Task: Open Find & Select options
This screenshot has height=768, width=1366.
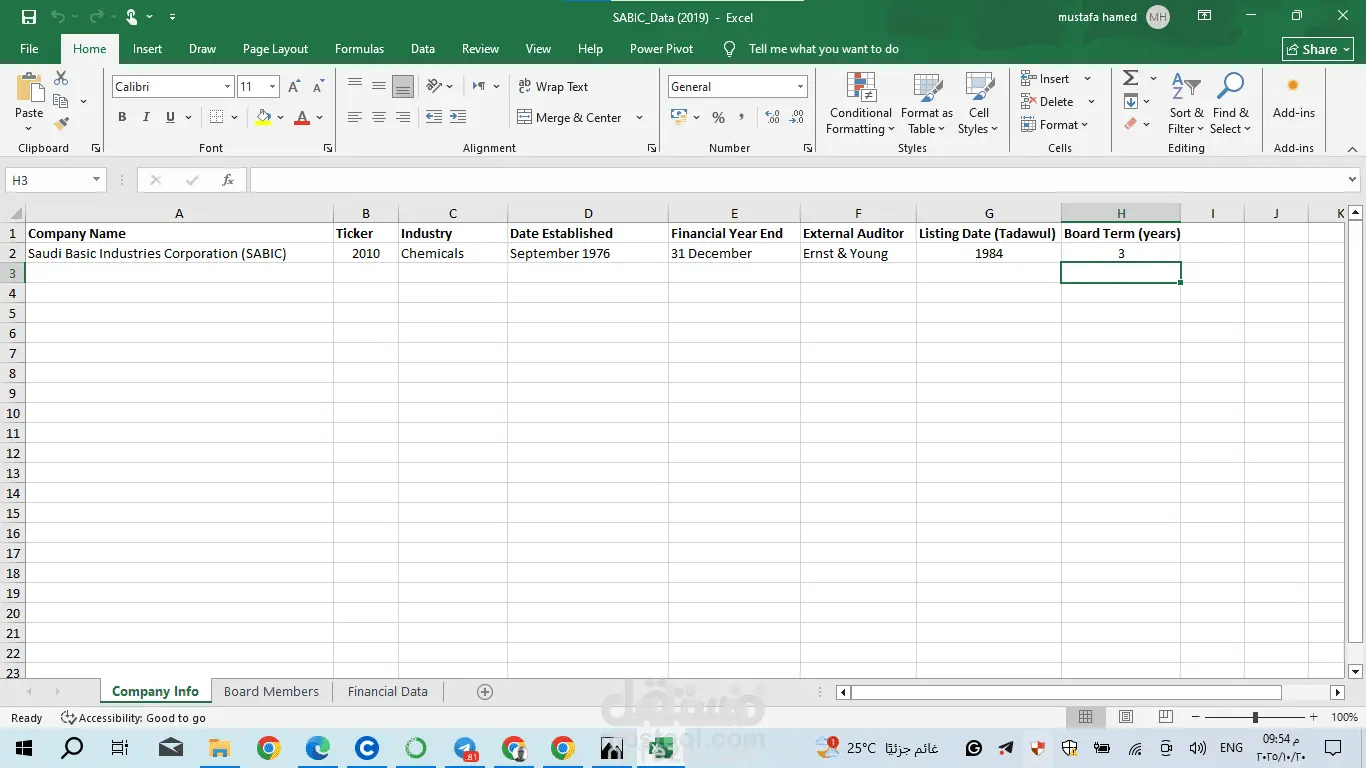Action: (x=1230, y=104)
